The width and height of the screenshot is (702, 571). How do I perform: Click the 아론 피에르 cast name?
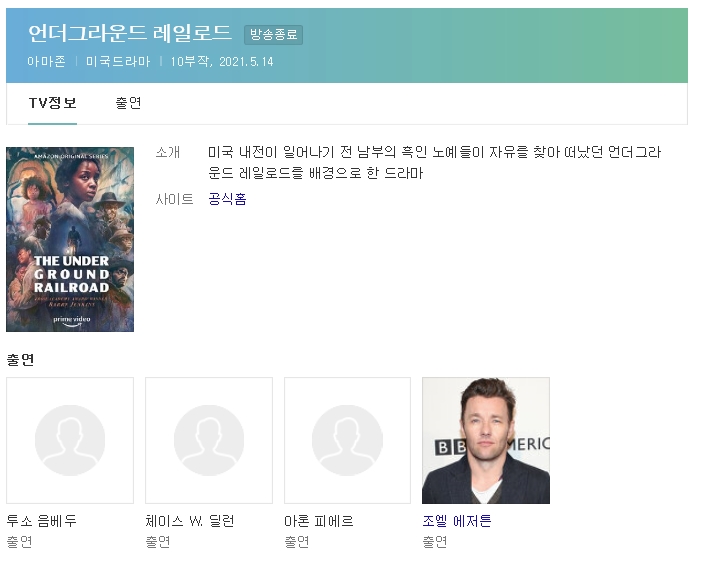point(319,521)
